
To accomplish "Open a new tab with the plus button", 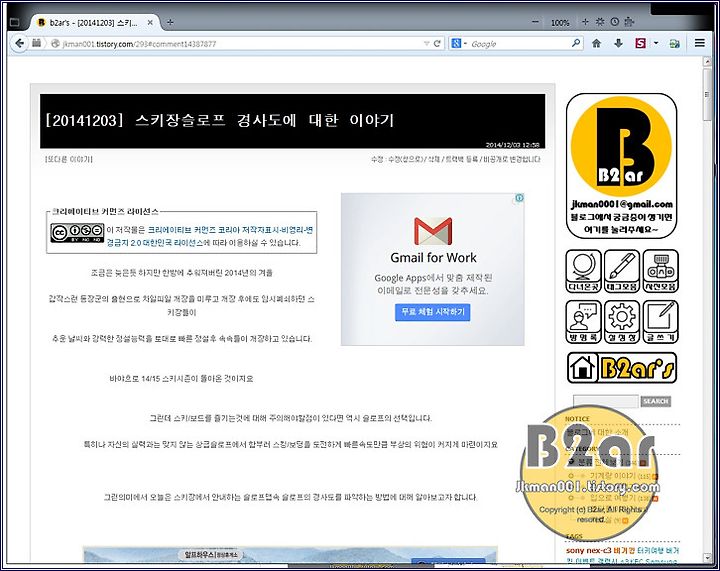I will (x=170, y=22).
